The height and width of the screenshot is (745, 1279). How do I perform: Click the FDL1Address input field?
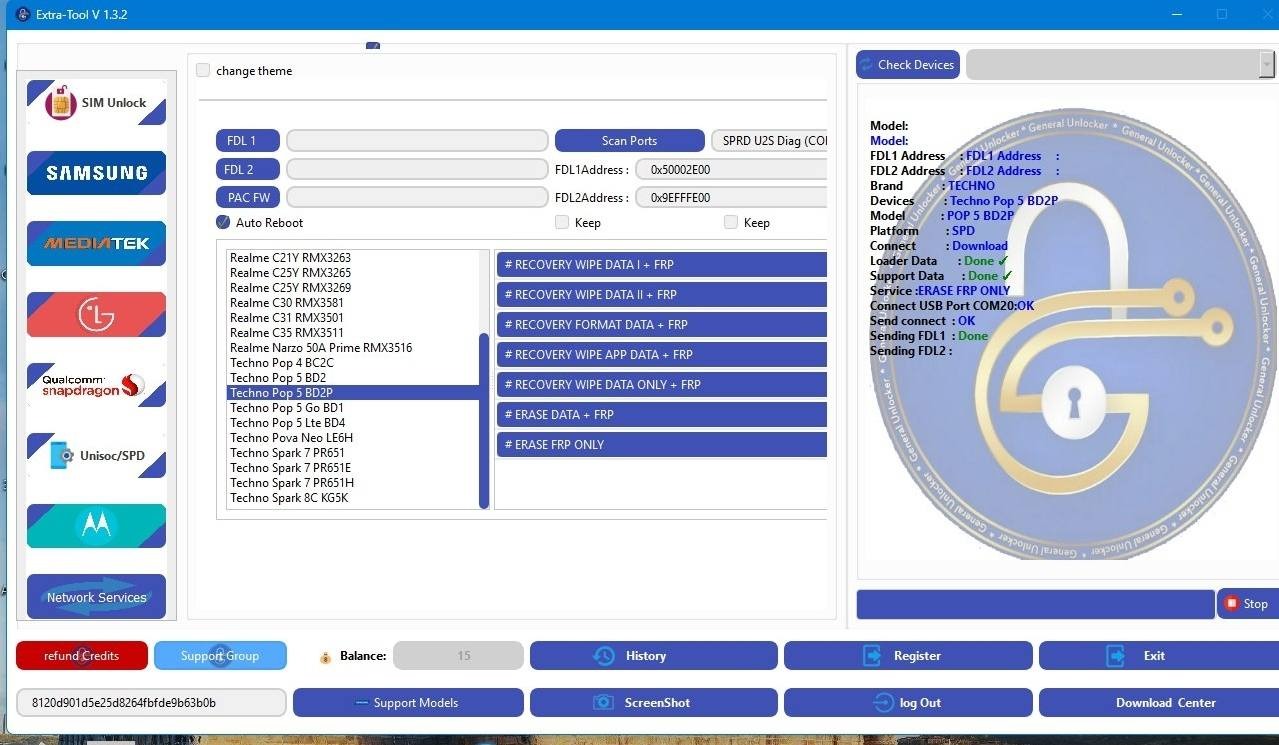click(x=730, y=170)
